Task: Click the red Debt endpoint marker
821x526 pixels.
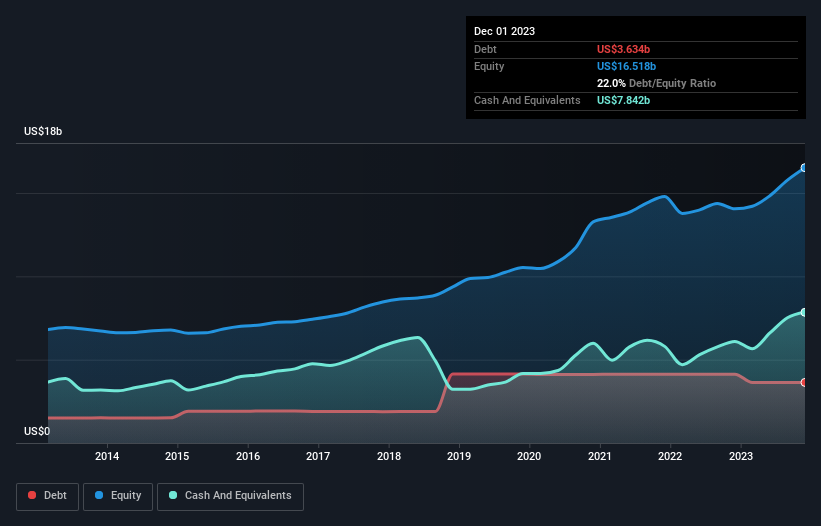Action: (804, 383)
